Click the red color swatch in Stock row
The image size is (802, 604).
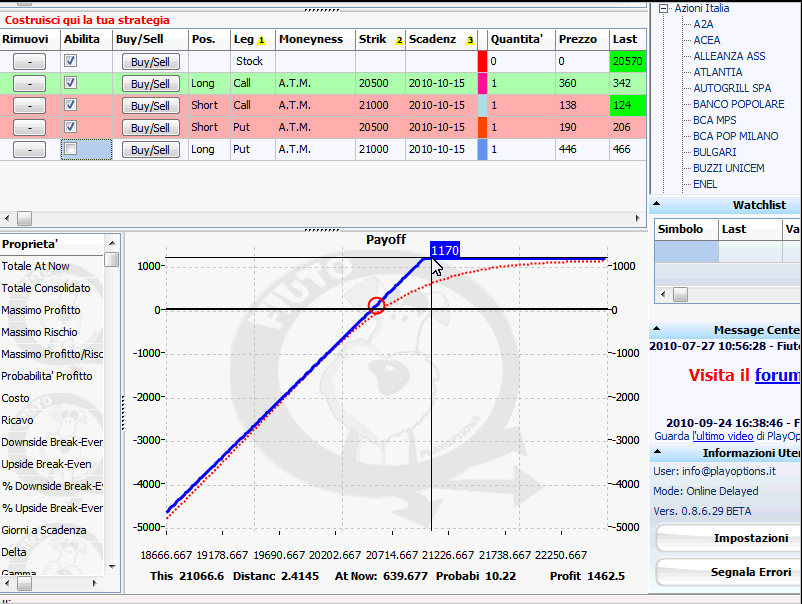pos(482,61)
